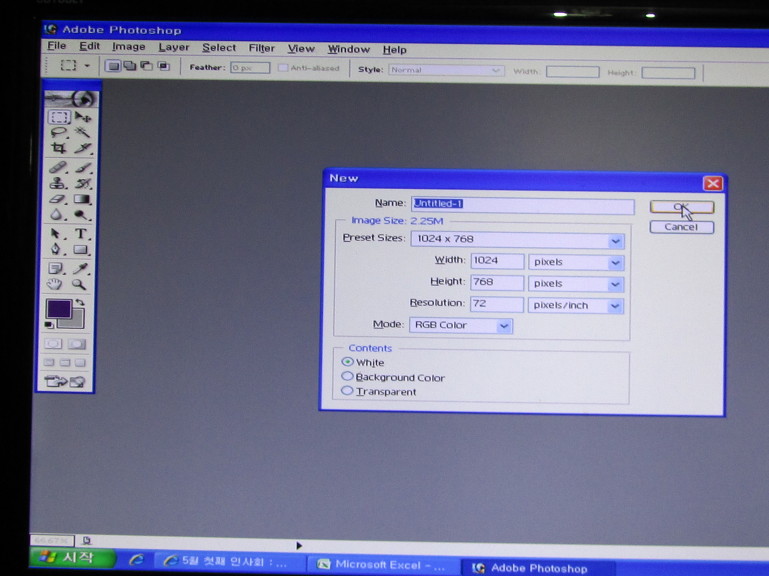Select the Eraser tool
This screenshot has width=769, height=576.
[x=58, y=199]
